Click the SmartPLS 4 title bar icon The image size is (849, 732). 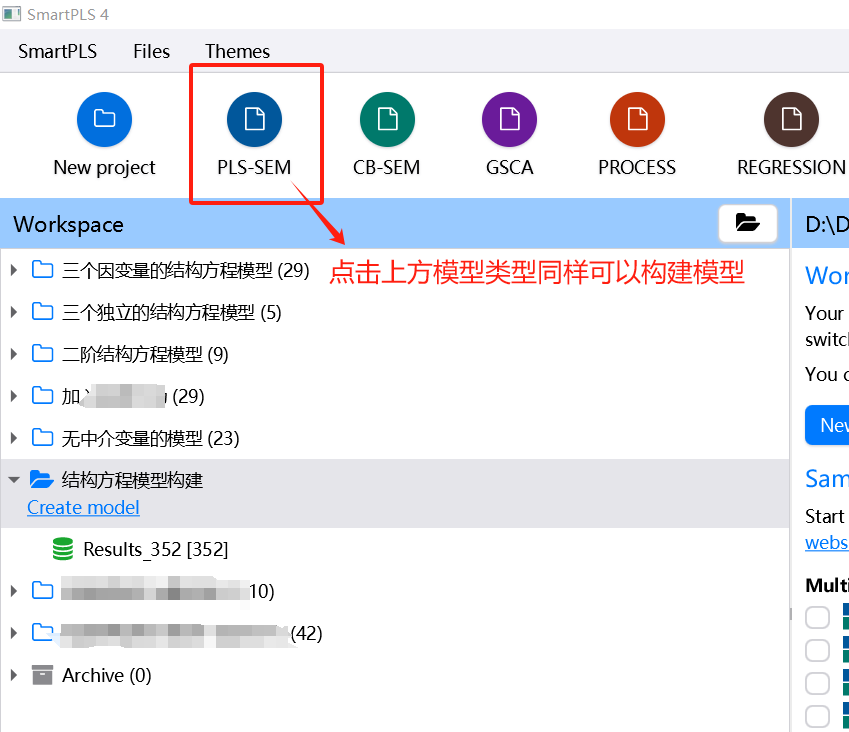[x=11, y=14]
